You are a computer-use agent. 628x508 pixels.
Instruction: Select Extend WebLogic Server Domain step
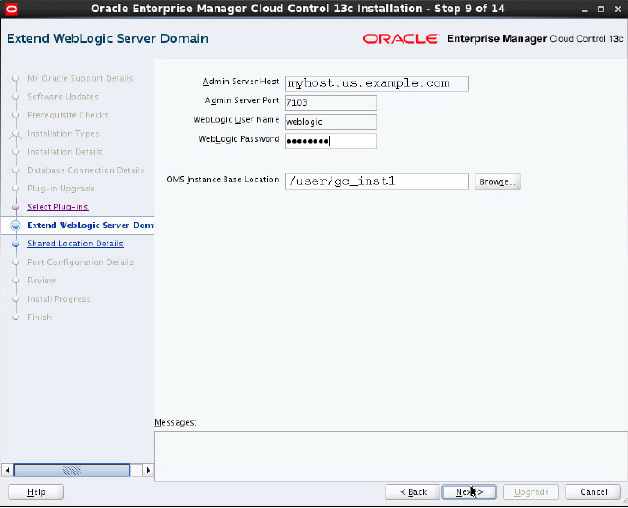click(x=90, y=225)
